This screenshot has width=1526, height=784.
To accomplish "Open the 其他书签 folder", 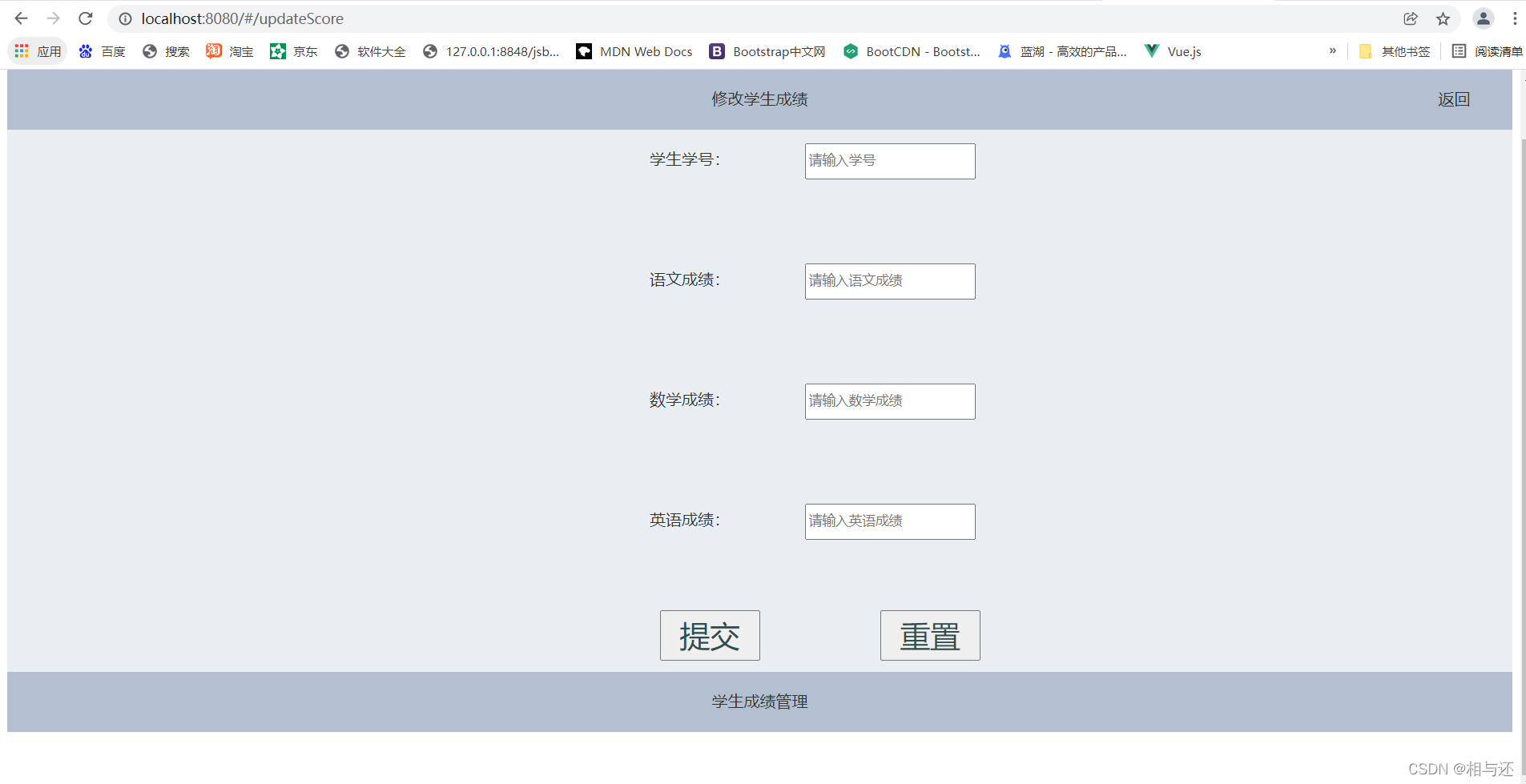I will pos(1395,51).
